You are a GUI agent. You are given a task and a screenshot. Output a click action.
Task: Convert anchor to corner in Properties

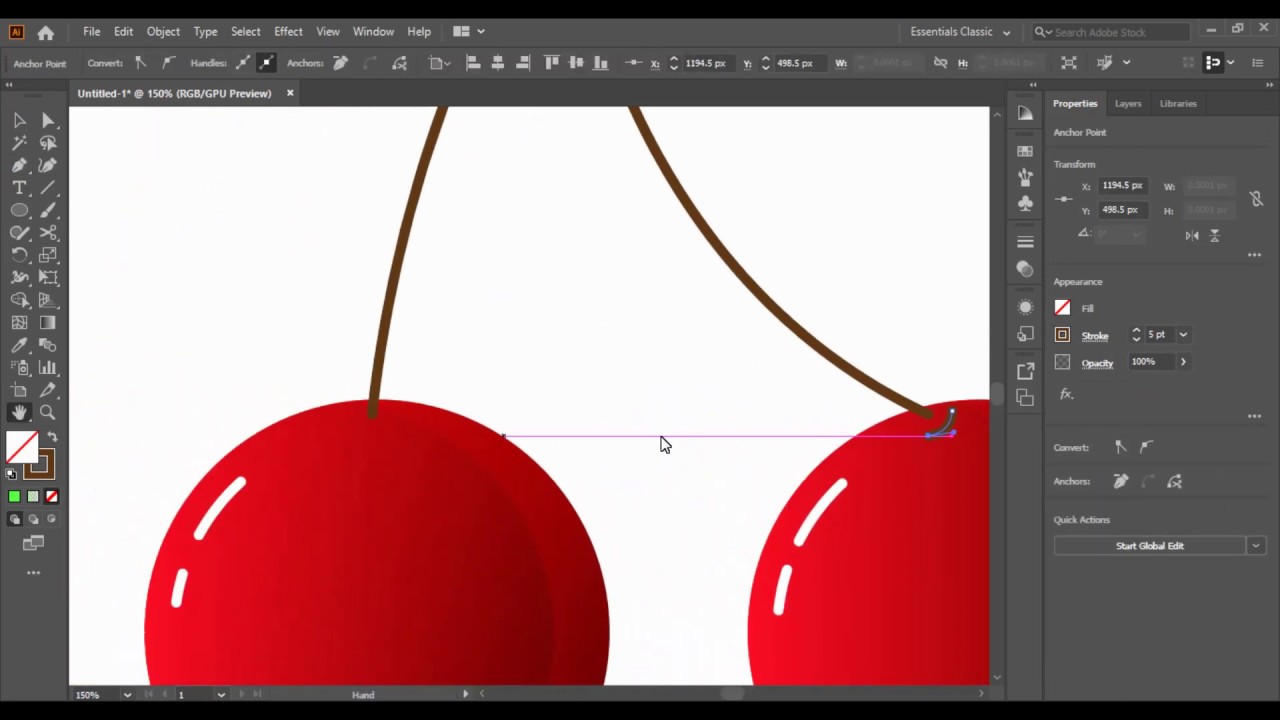point(1120,447)
